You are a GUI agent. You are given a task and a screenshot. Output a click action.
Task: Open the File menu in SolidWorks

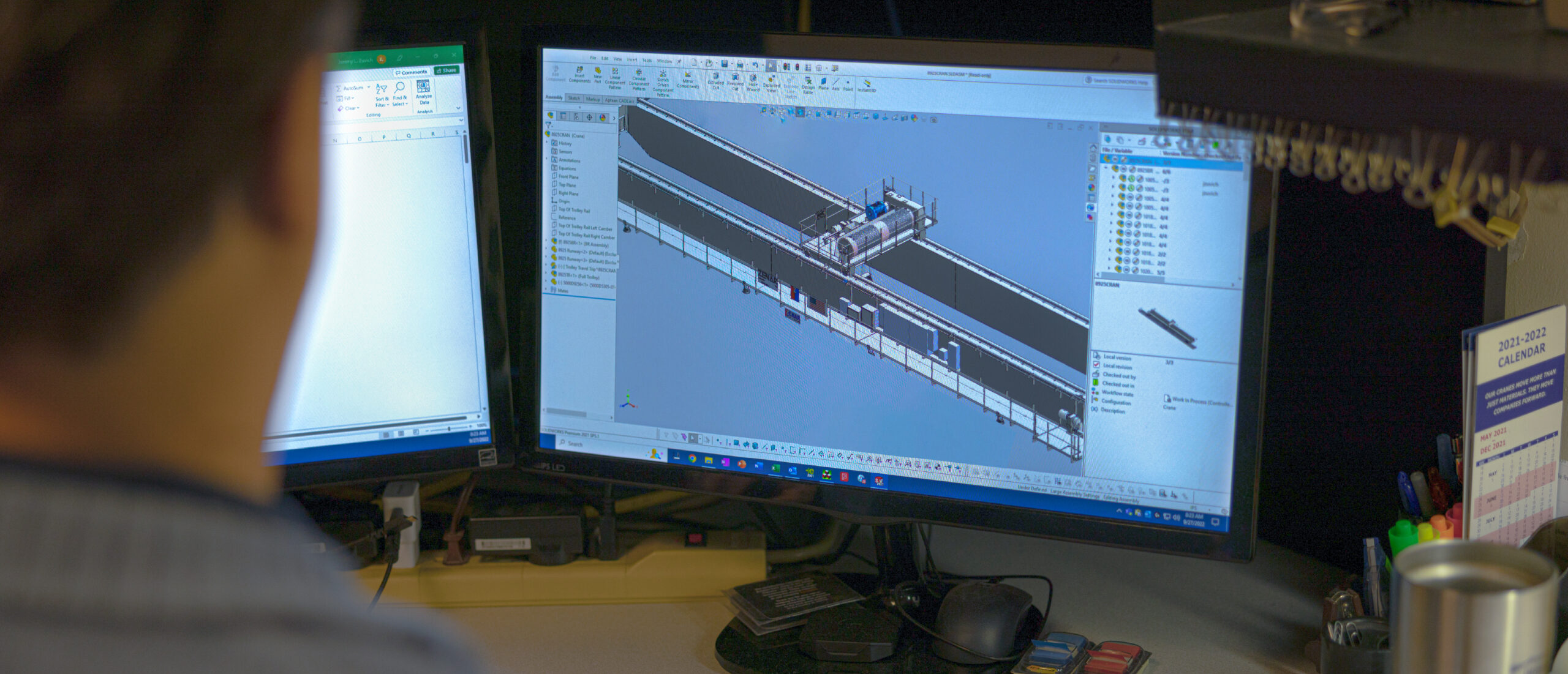coord(593,58)
